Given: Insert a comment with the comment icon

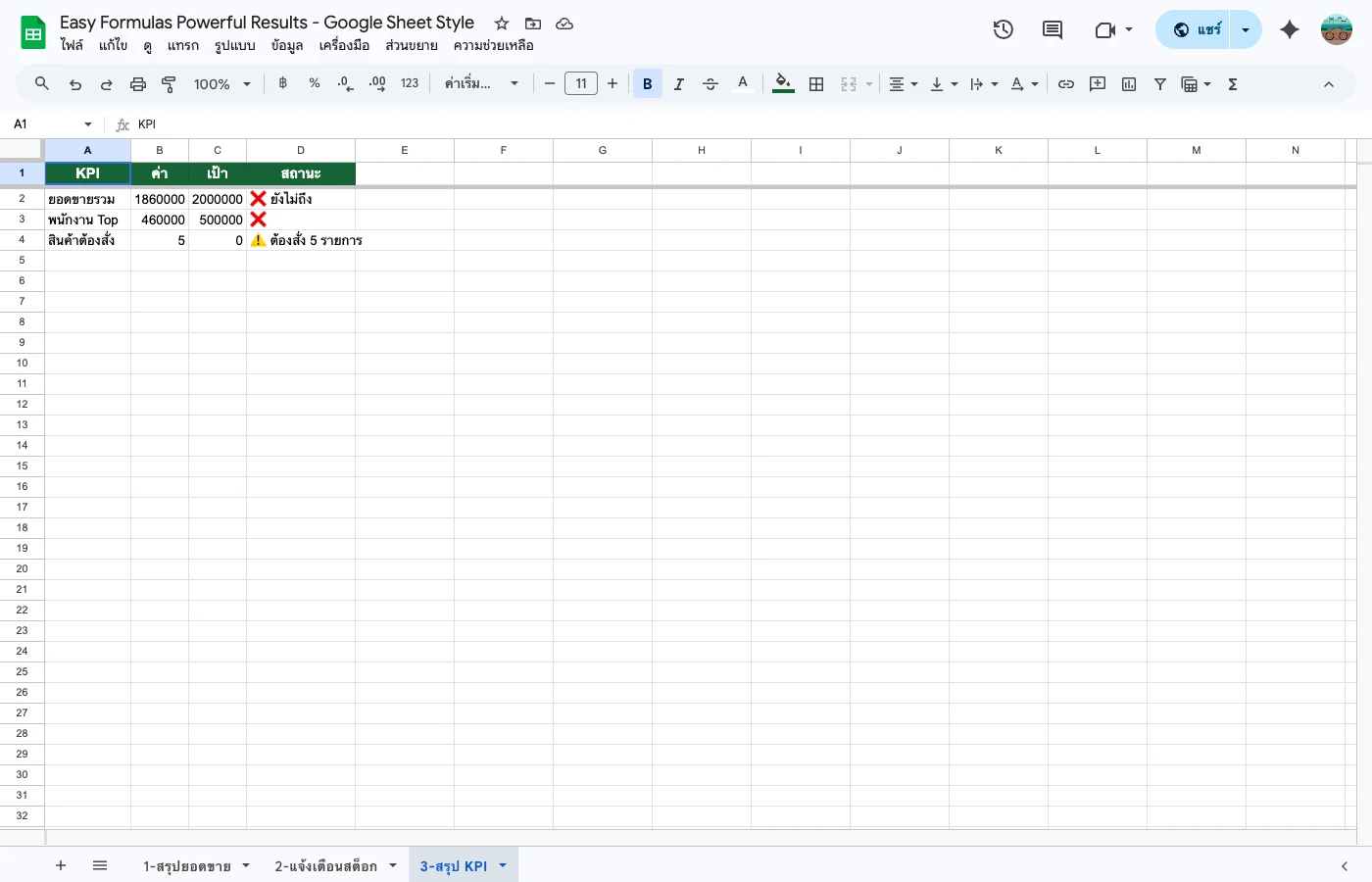Looking at the screenshot, I should click(1098, 83).
